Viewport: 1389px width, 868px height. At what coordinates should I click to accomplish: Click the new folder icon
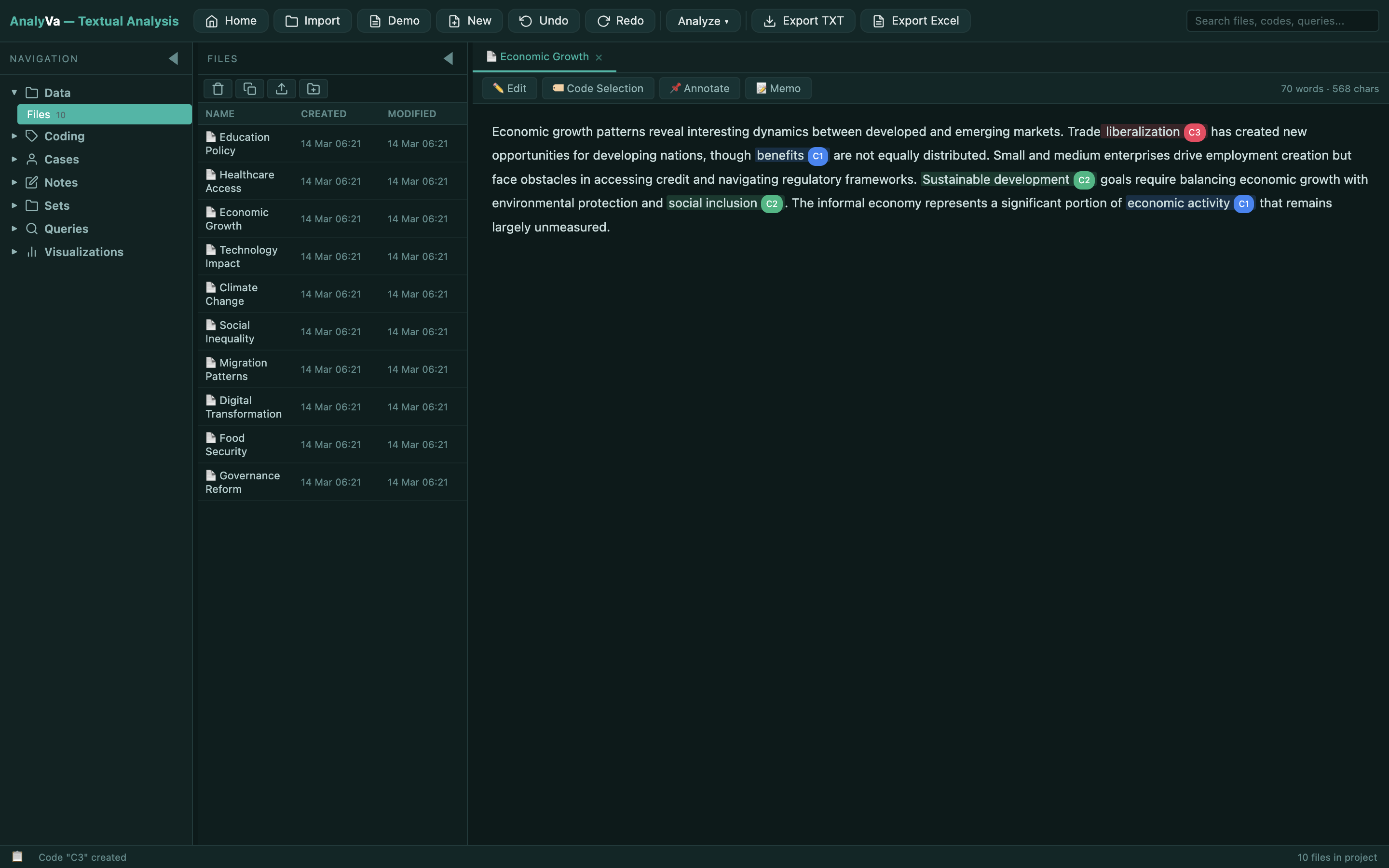[x=313, y=88]
